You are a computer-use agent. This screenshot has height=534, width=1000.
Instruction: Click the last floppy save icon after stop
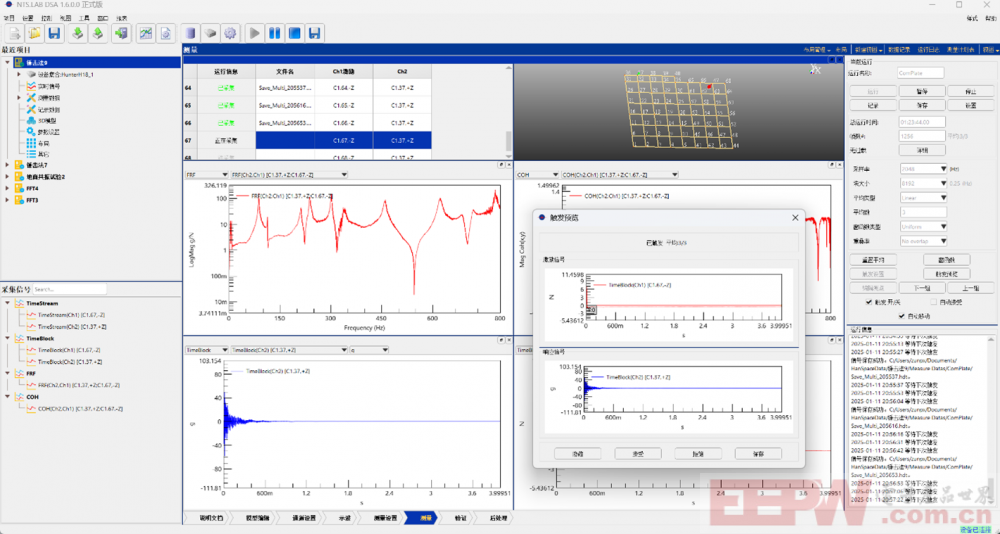pos(314,33)
